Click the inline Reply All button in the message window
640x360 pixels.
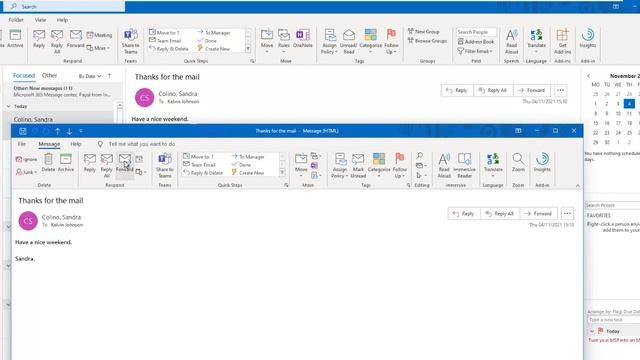500,213
